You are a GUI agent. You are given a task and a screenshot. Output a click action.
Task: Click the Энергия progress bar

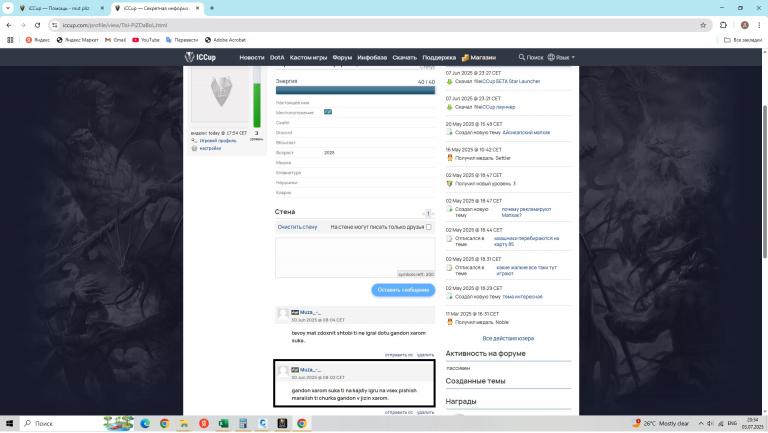tap(355, 90)
